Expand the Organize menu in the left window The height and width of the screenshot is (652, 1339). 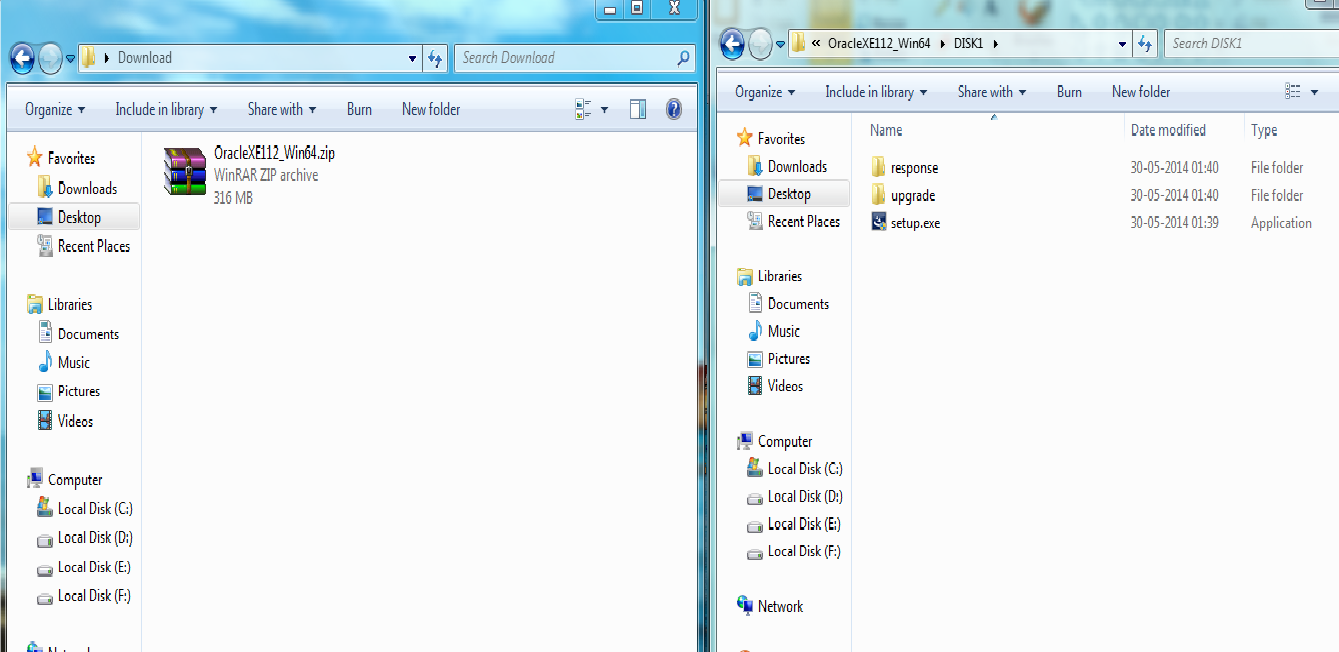[54, 109]
